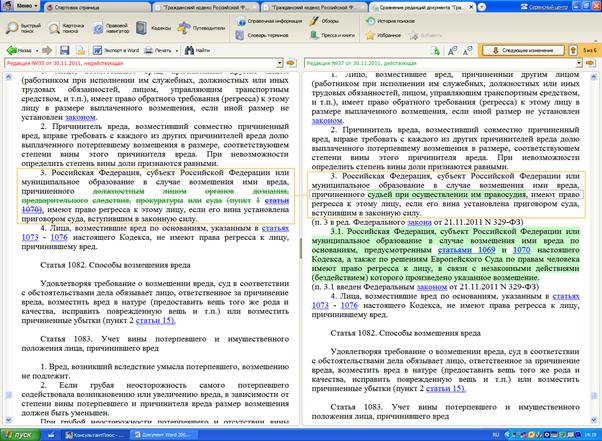Open Обзоры reviews
Screen dimensions: 602x441
tap(325, 21)
